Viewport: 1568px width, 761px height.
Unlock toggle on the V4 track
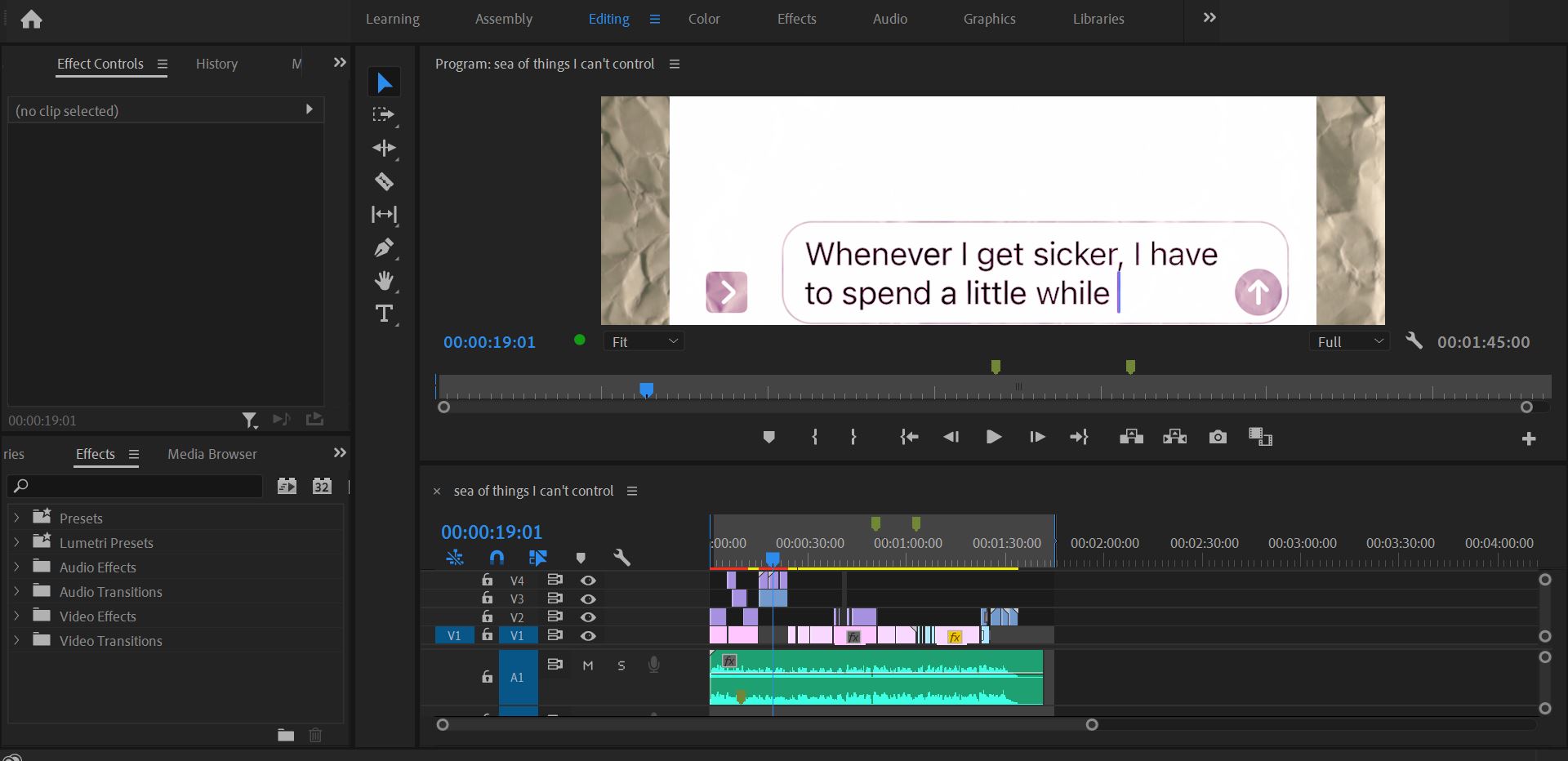487,580
